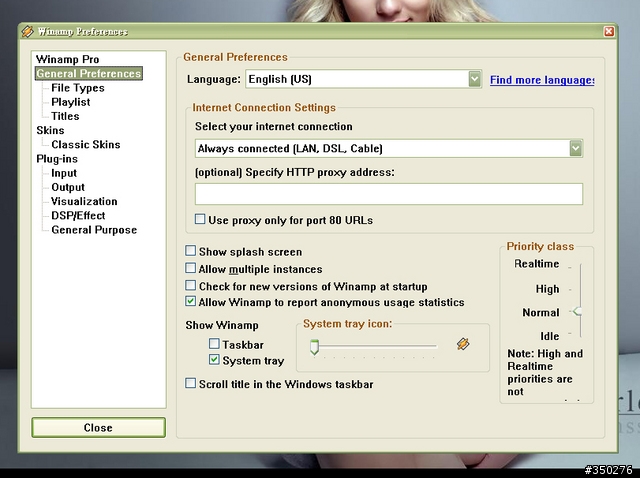Tick Allow multiple instances checkbox
Viewport: 640px width, 478px height.
pyautogui.click(x=190, y=268)
